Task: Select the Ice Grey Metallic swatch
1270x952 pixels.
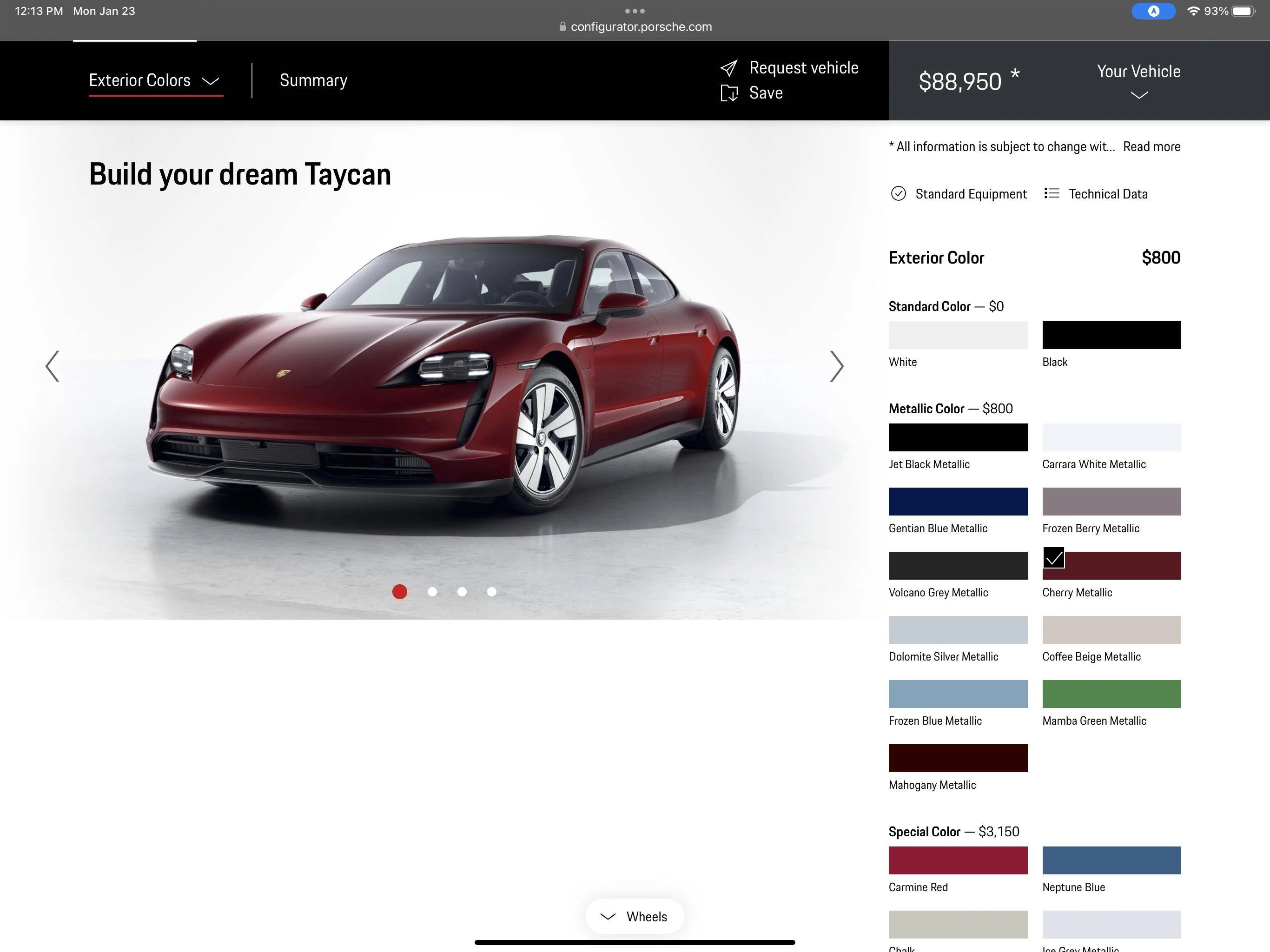Action: tap(1111, 925)
